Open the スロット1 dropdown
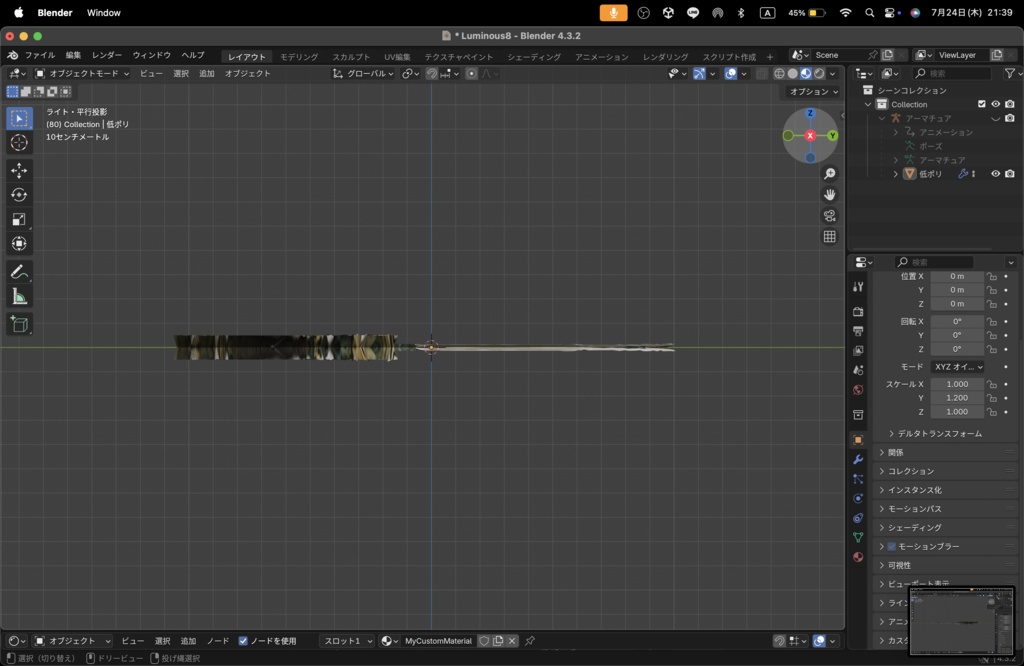Screen dimensions: 1024x666 [347, 641]
